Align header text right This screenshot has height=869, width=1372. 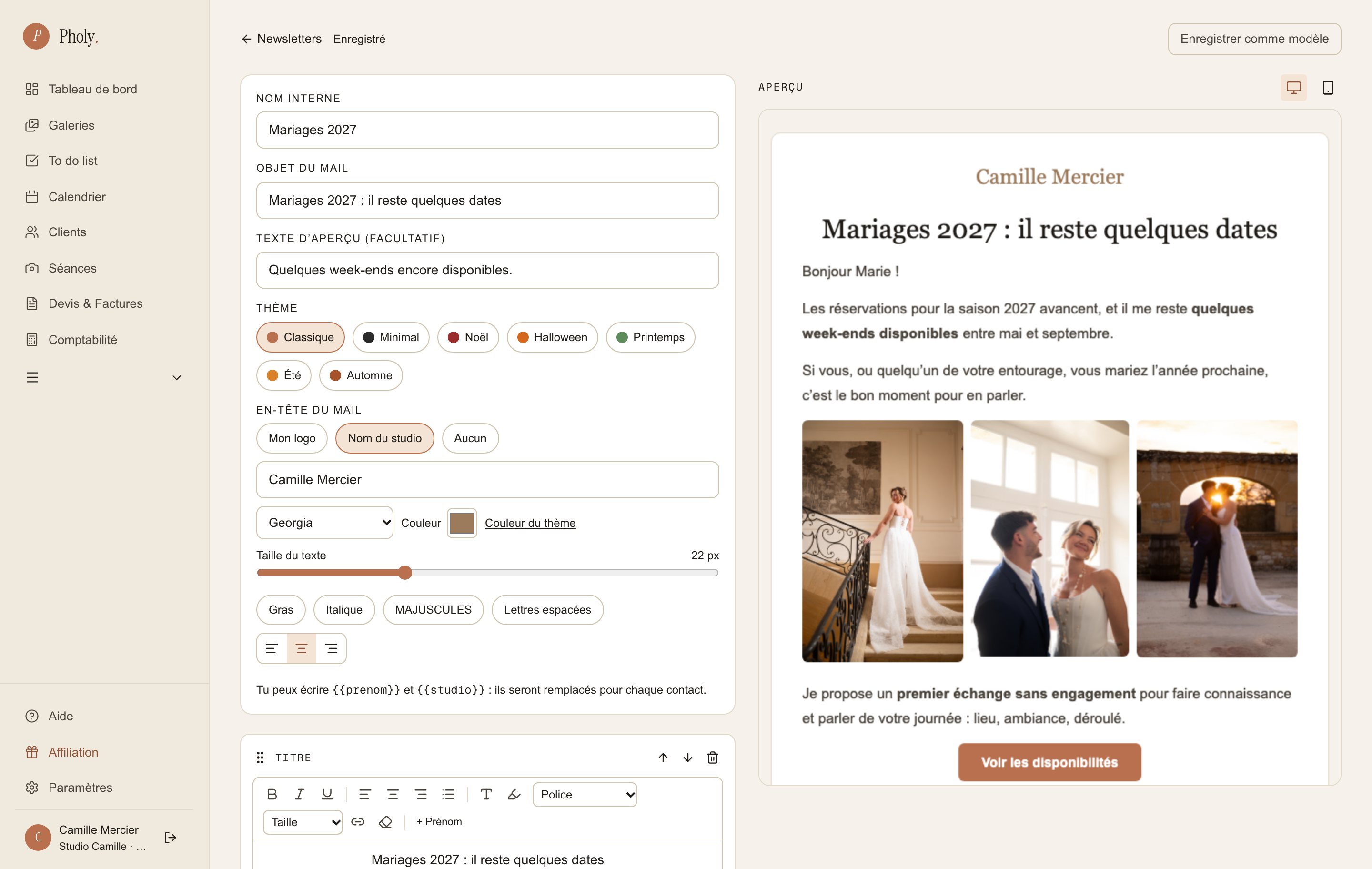pyautogui.click(x=331, y=648)
